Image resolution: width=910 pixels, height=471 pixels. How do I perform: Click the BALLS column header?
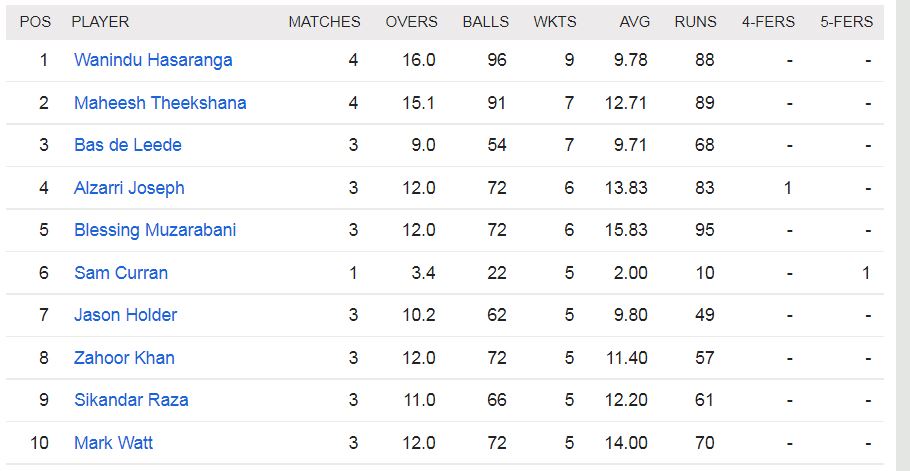point(485,22)
